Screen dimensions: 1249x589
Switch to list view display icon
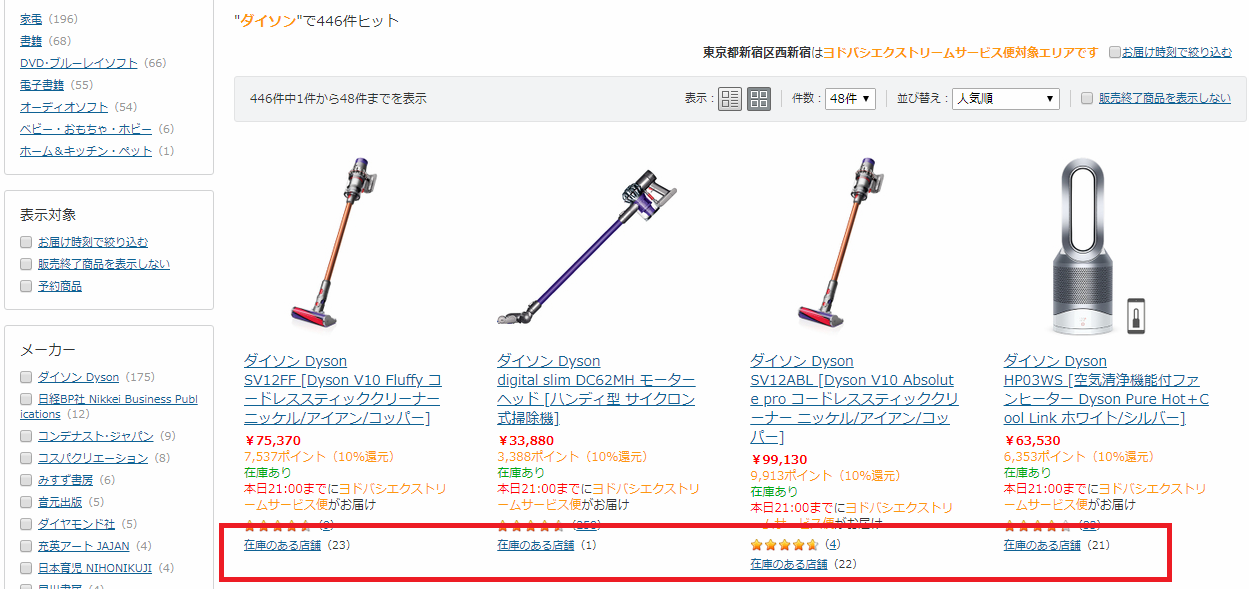730,99
